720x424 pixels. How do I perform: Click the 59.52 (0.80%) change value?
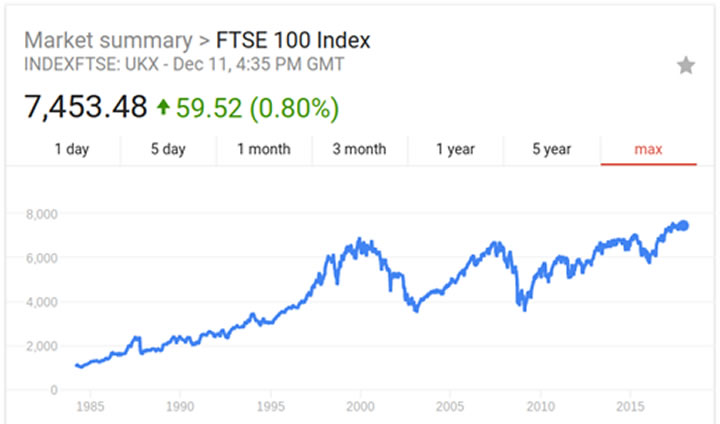click(x=258, y=106)
